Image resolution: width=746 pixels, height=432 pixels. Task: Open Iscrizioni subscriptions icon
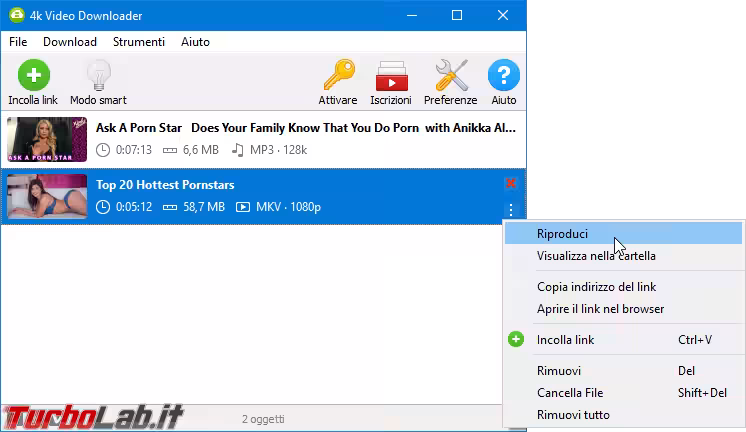pos(390,76)
